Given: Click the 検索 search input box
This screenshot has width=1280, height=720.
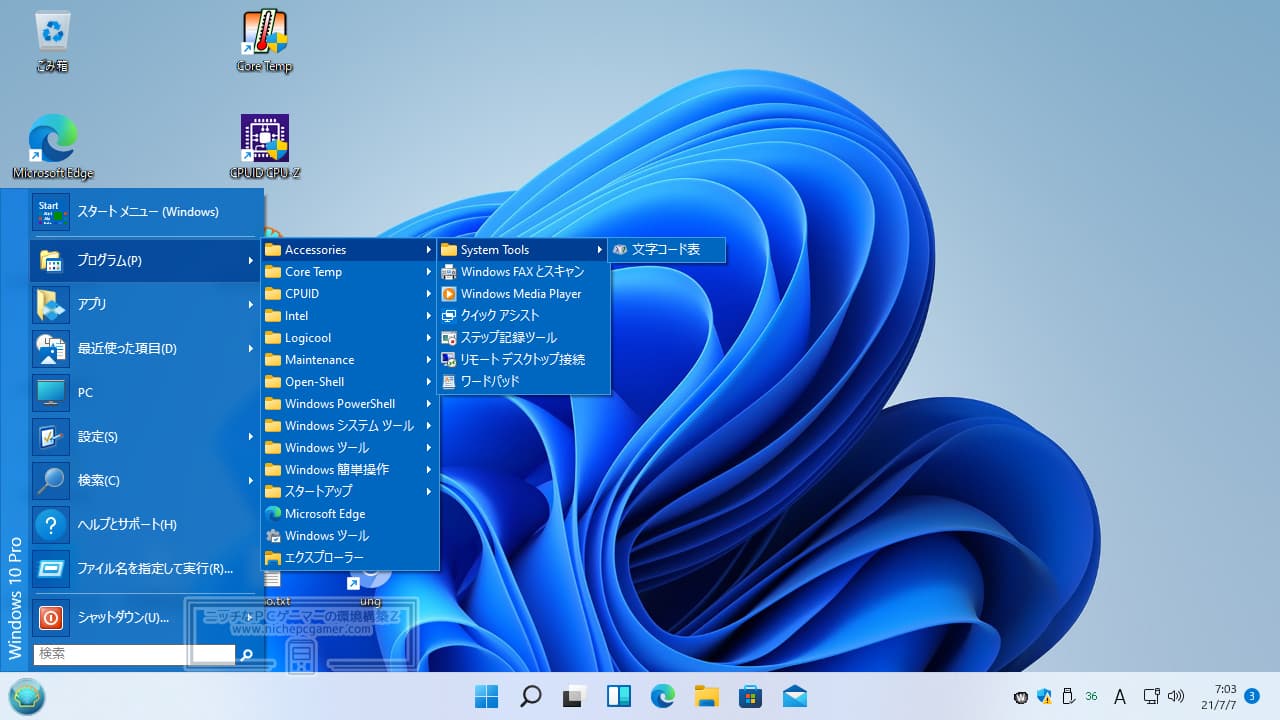Looking at the screenshot, I should point(134,654).
